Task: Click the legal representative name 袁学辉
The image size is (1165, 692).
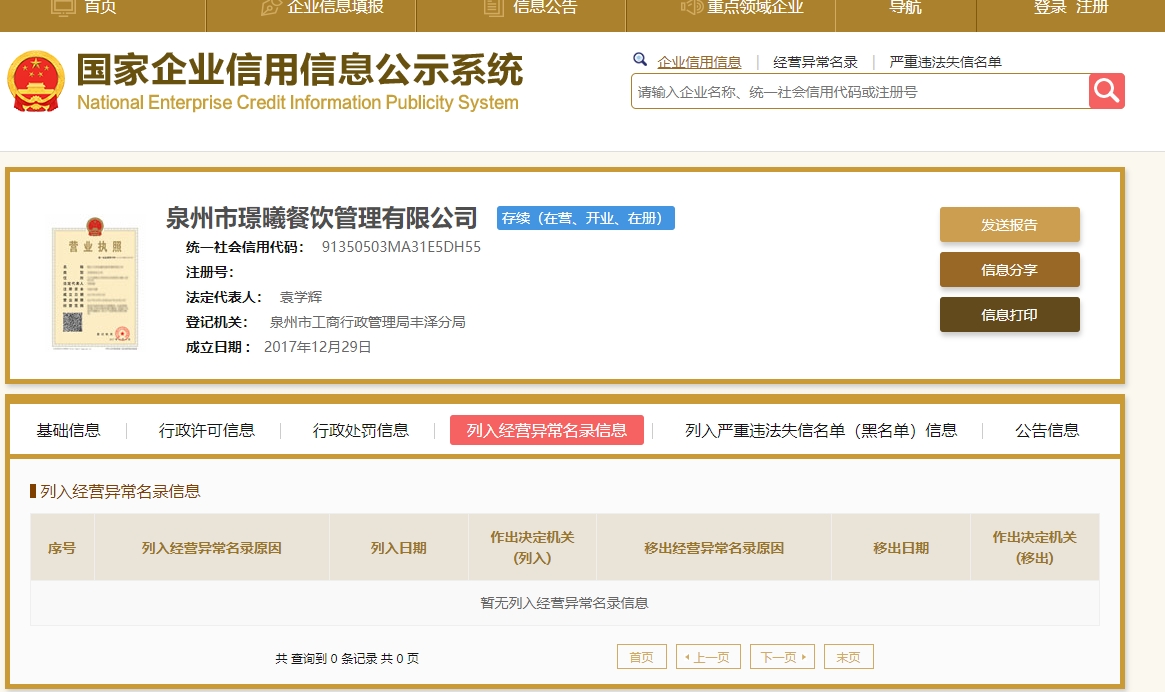Action: 300,297
